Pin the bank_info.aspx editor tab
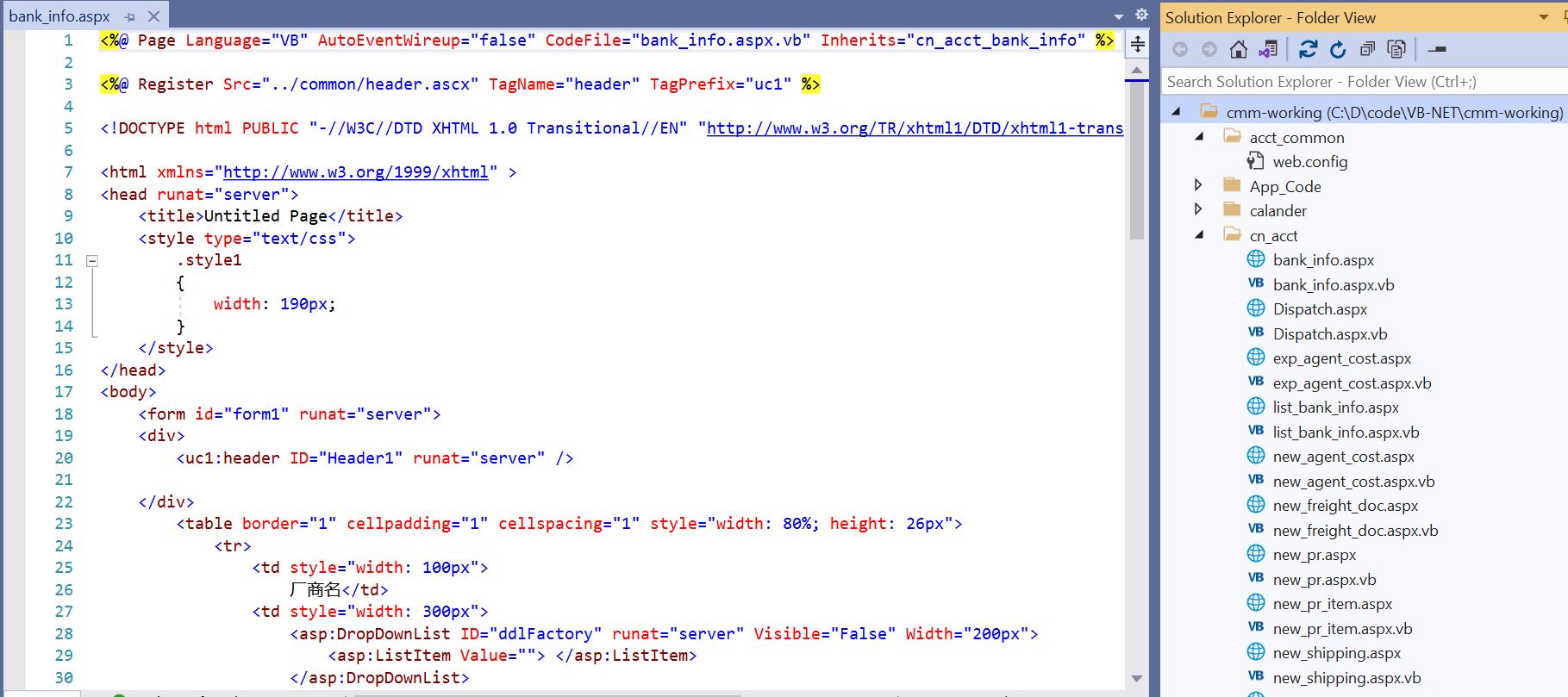 coord(130,16)
